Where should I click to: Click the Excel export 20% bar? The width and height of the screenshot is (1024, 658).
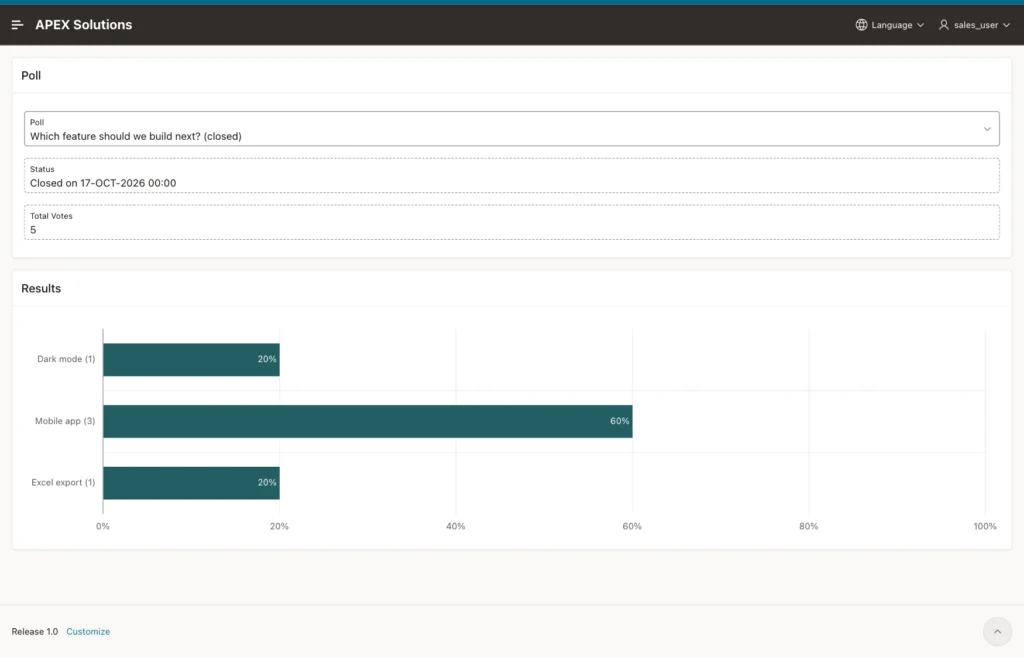tap(191, 483)
